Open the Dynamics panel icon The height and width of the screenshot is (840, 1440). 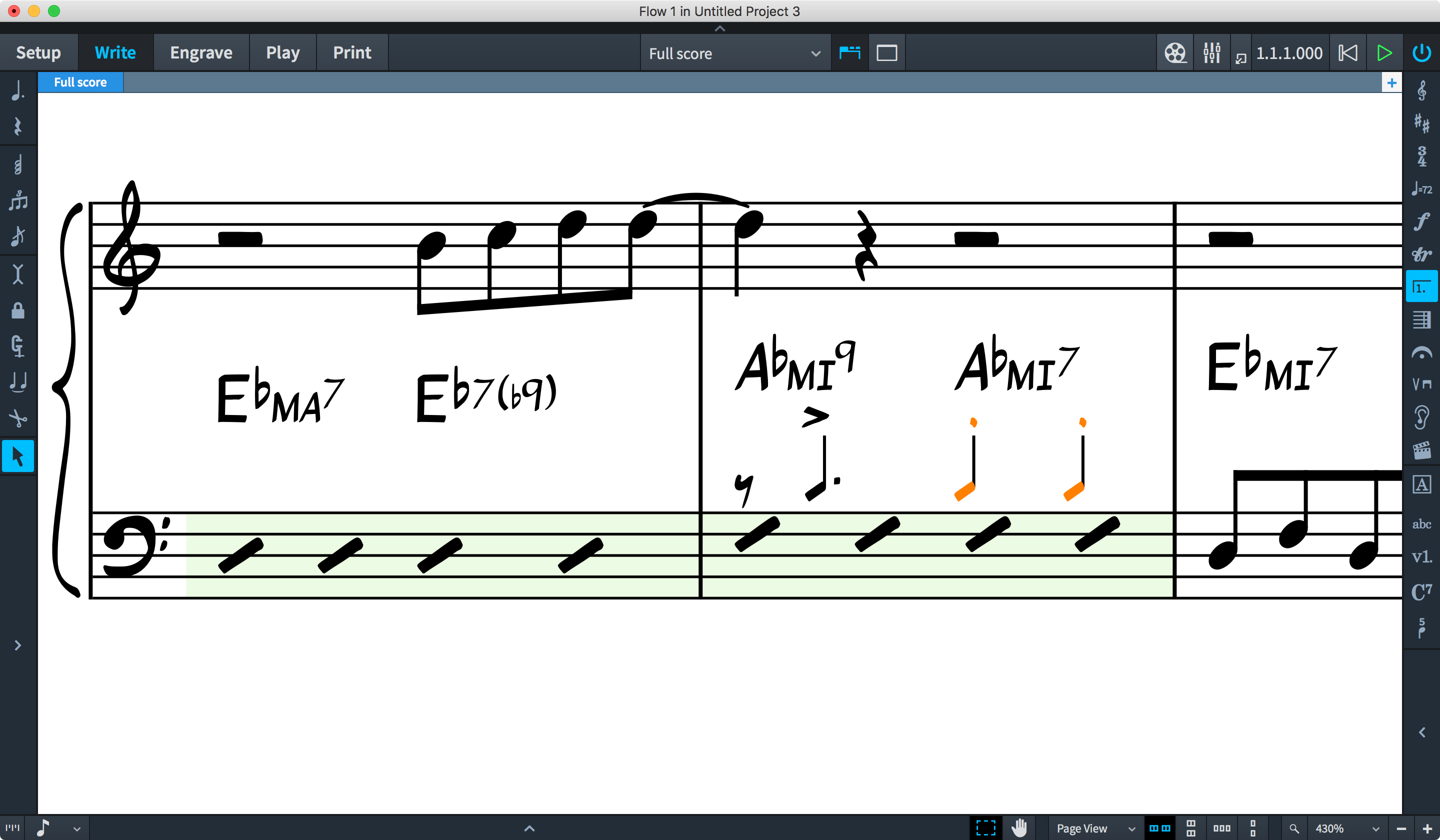tap(1421, 221)
